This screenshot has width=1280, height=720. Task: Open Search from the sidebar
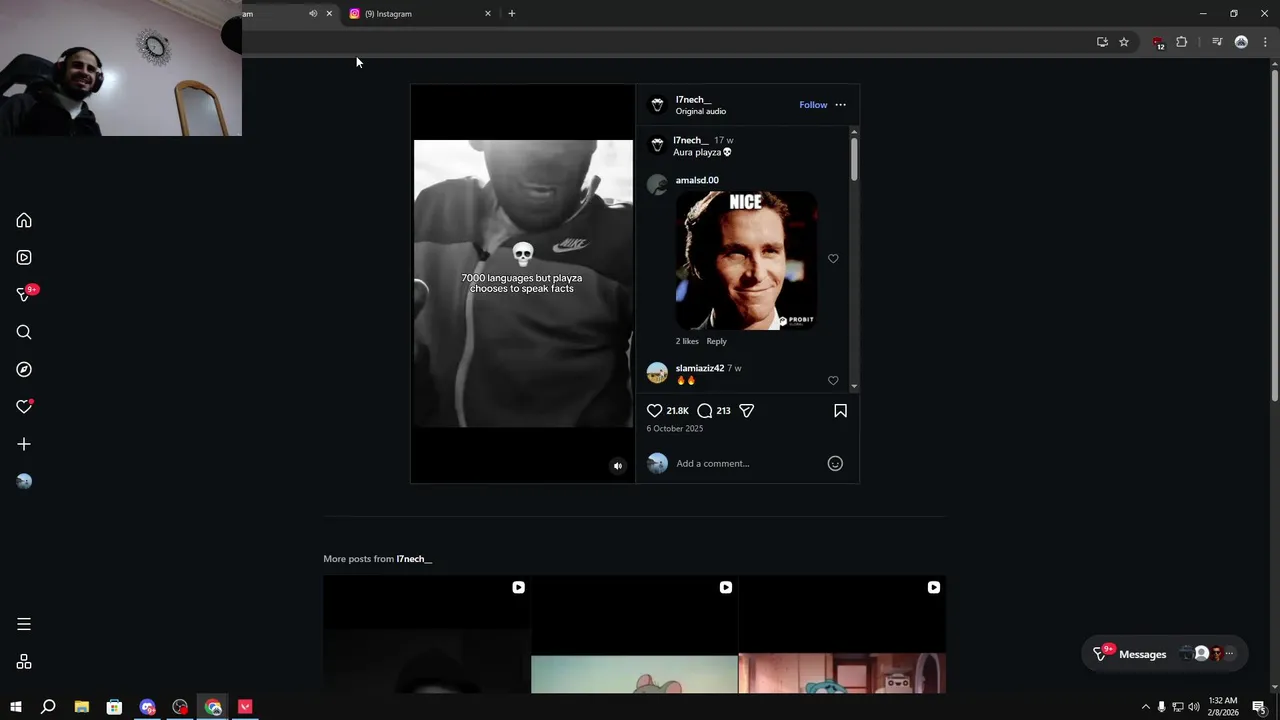tap(24, 332)
